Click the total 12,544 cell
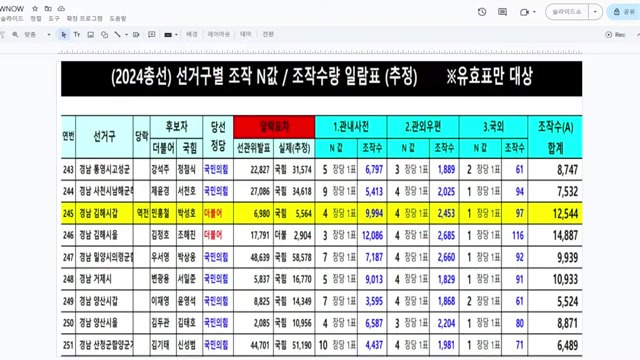 pos(555,213)
